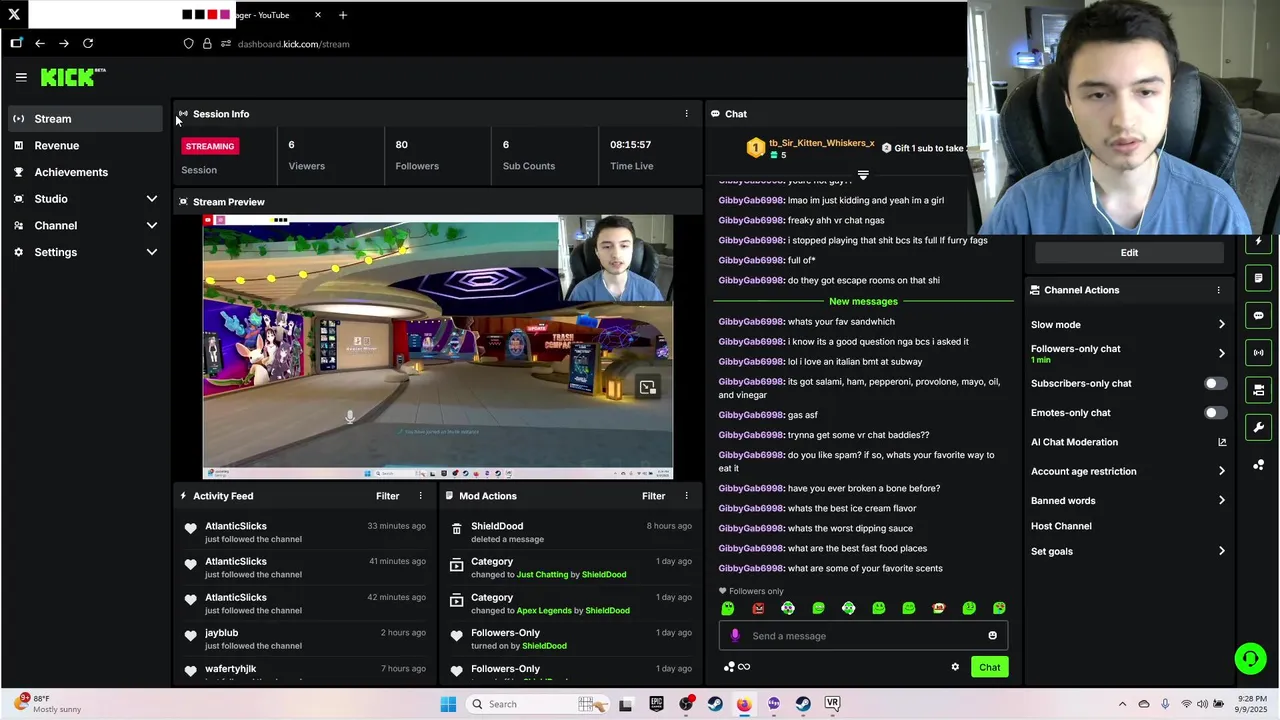Open Slow mode options chevron
This screenshot has height=720, width=1280.
click(1221, 325)
